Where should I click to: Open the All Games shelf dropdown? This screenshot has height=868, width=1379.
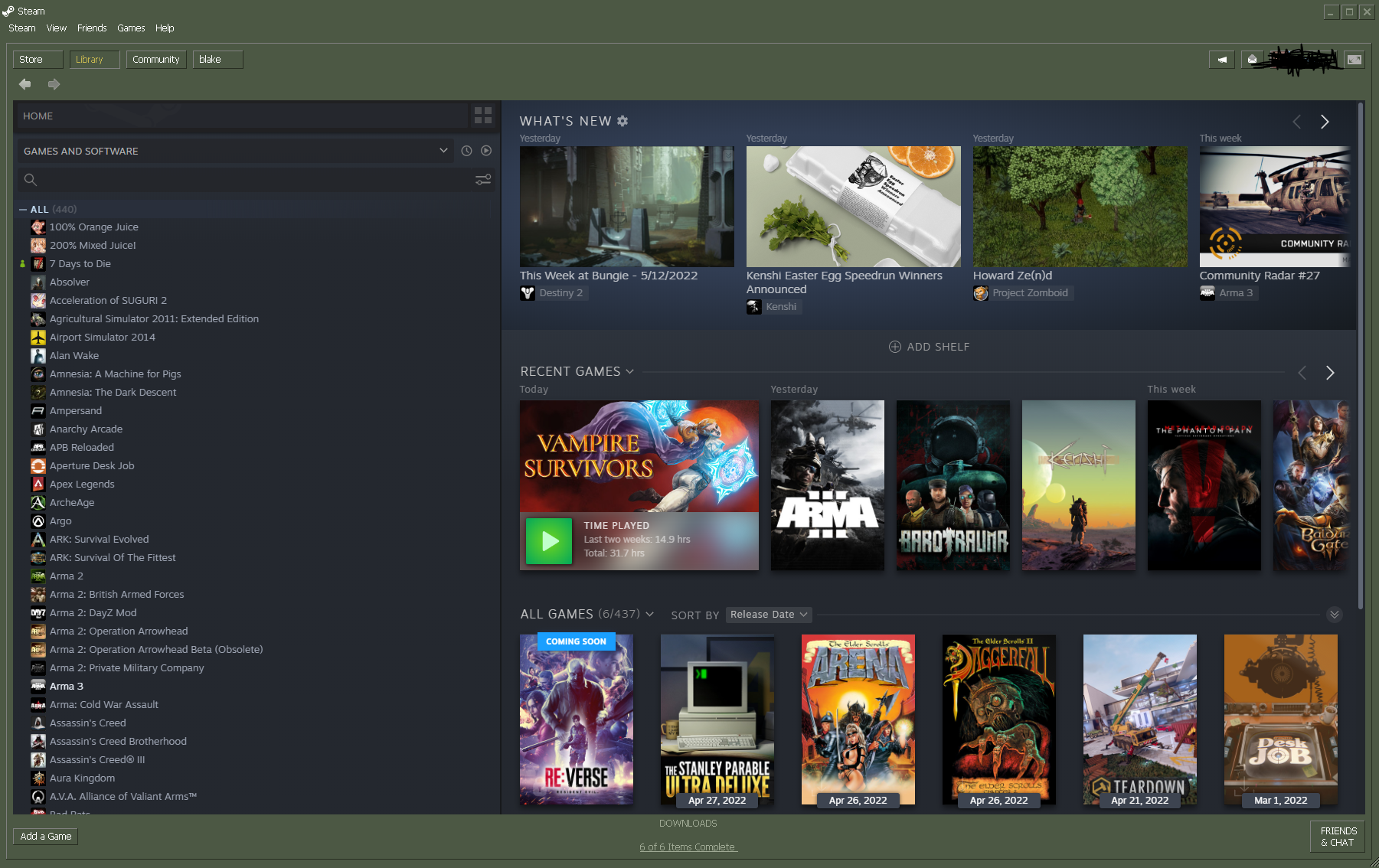pos(650,614)
